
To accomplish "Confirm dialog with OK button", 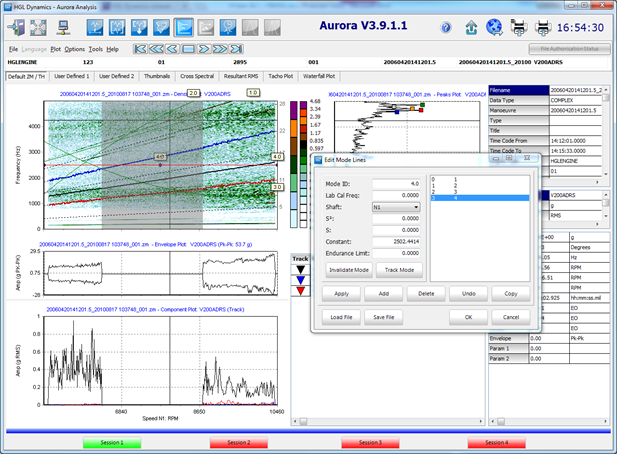I will point(469,317).
